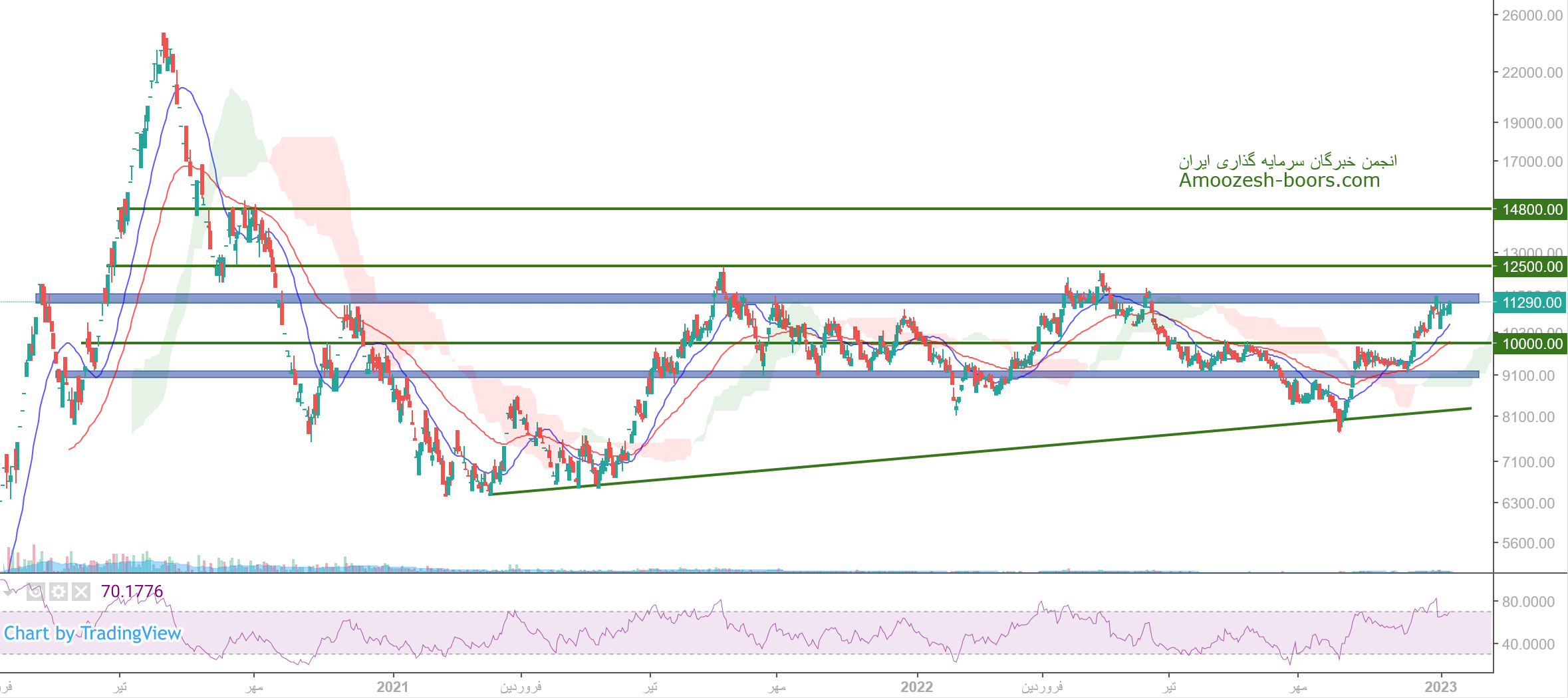Screen dimensions: 1568x698
Task: Remove RSI indicator with X icon
Action: coord(81,591)
